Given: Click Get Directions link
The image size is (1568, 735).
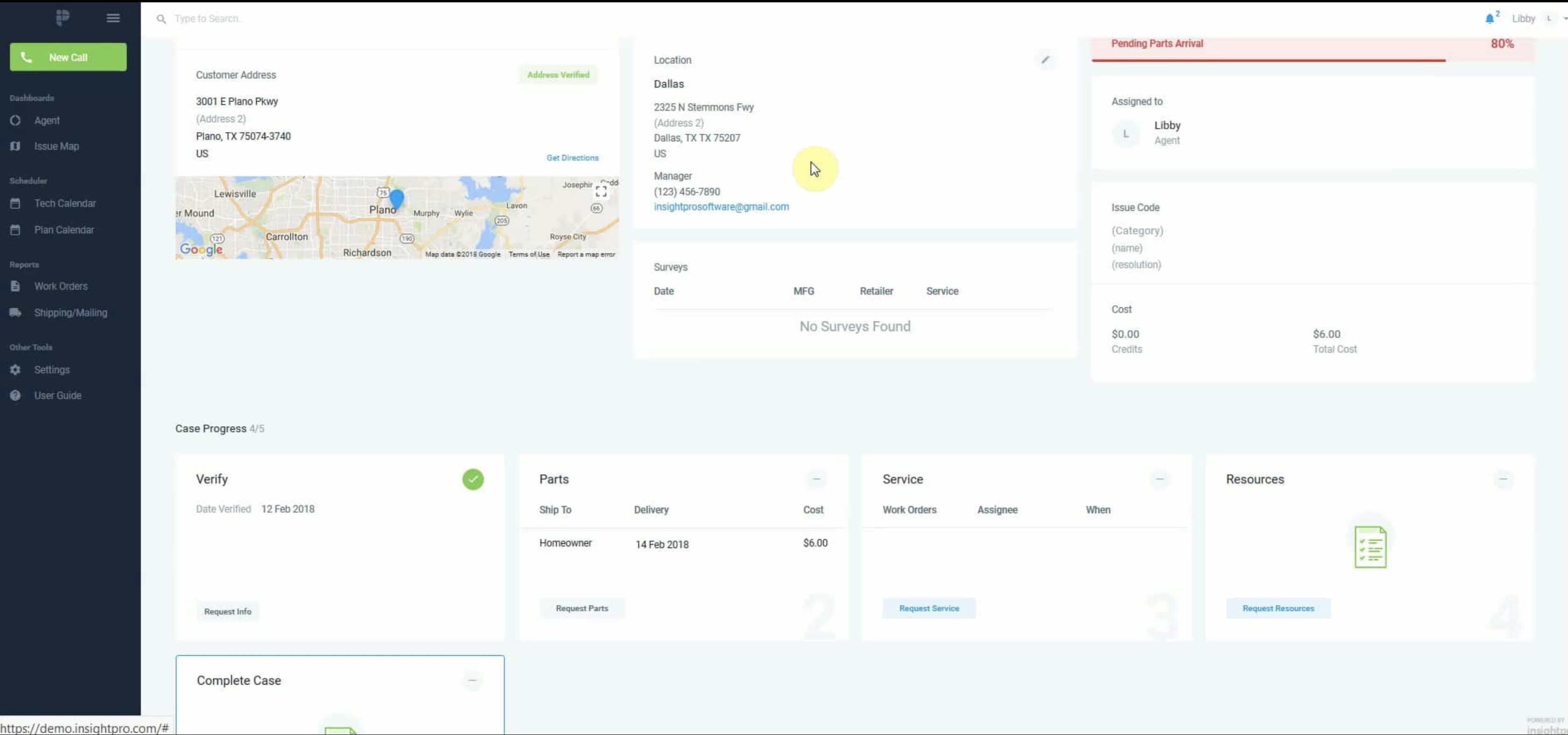Looking at the screenshot, I should [572, 158].
